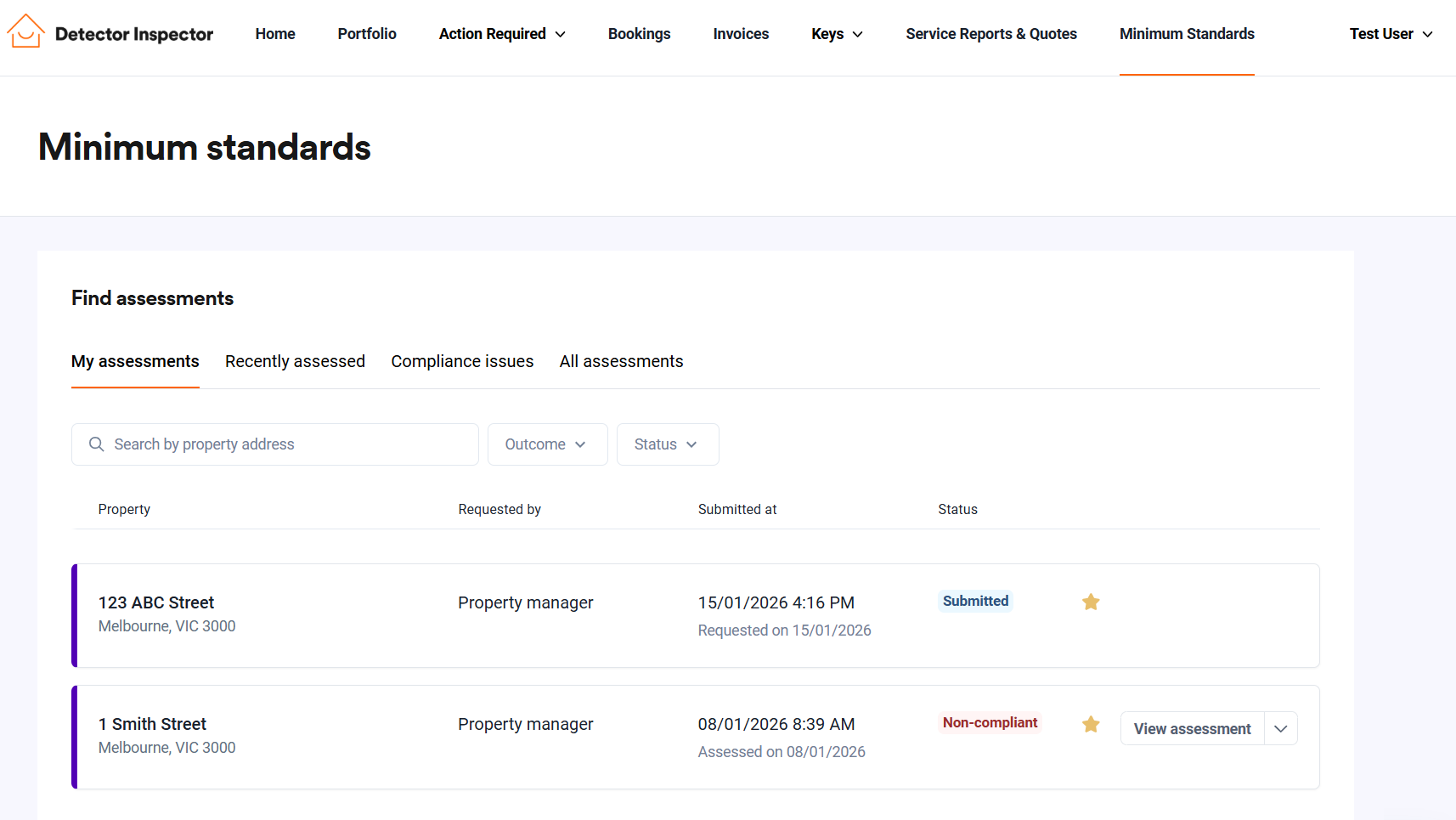Screen dimensions: 1456x820
Task: Expand the Action Required menu
Action: [x=501, y=34]
